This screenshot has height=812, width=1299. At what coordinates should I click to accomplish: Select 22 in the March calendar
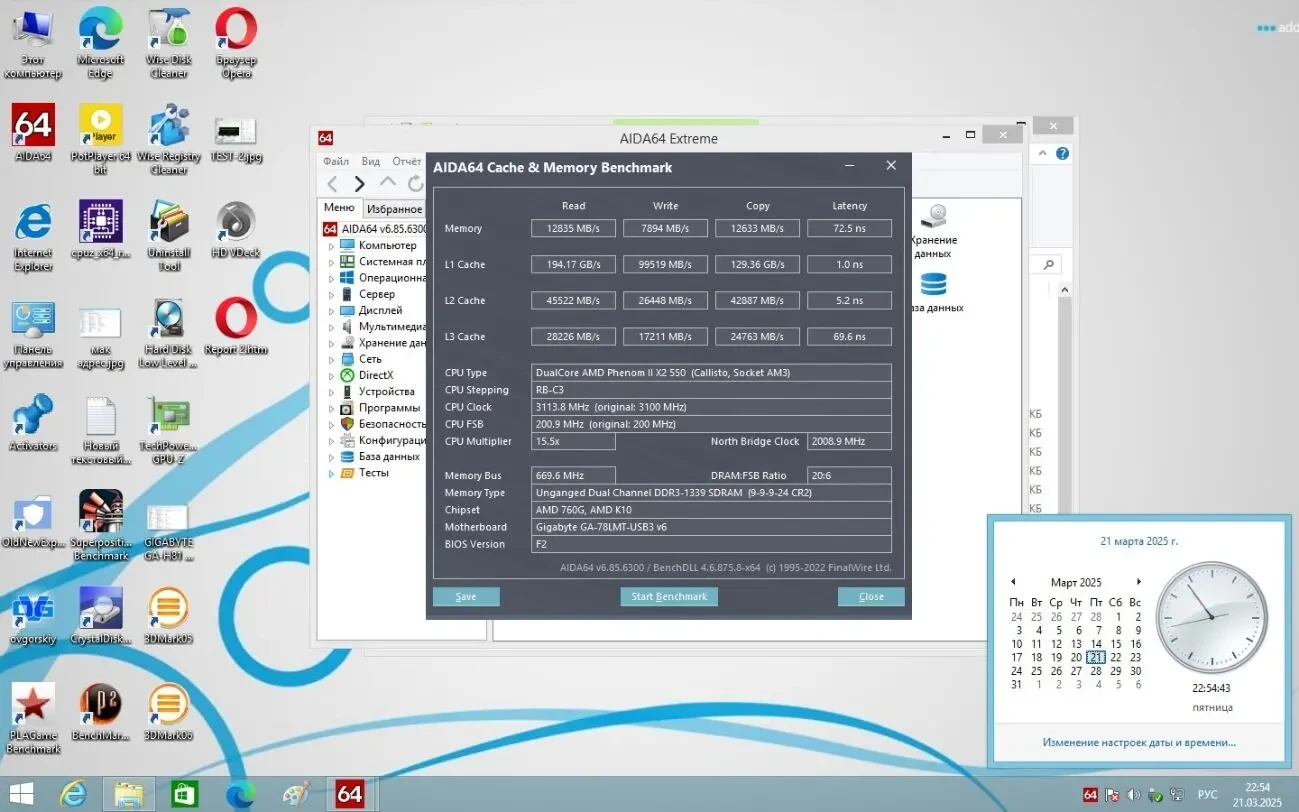(x=1116, y=657)
